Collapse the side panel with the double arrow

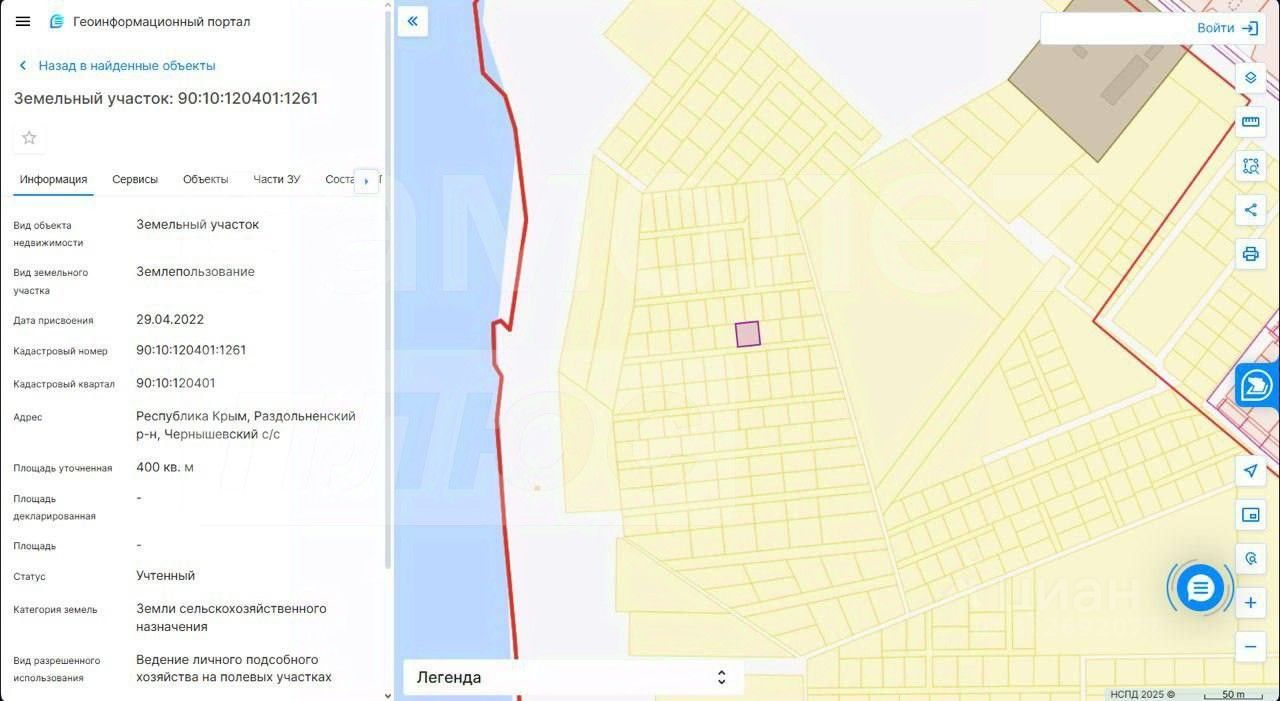point(412,21)
